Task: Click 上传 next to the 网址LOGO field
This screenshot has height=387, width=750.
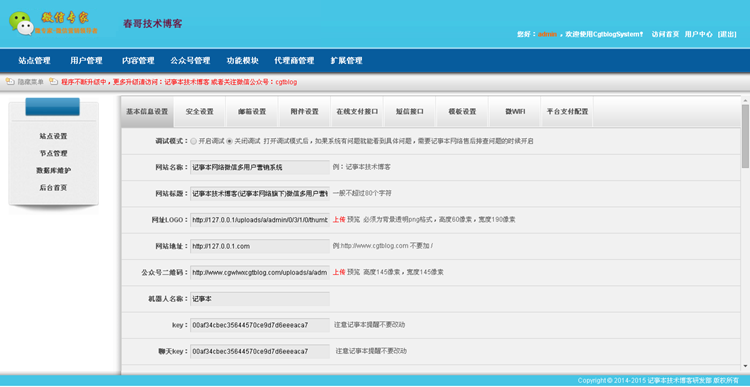Action: click(x=339, y=220)
